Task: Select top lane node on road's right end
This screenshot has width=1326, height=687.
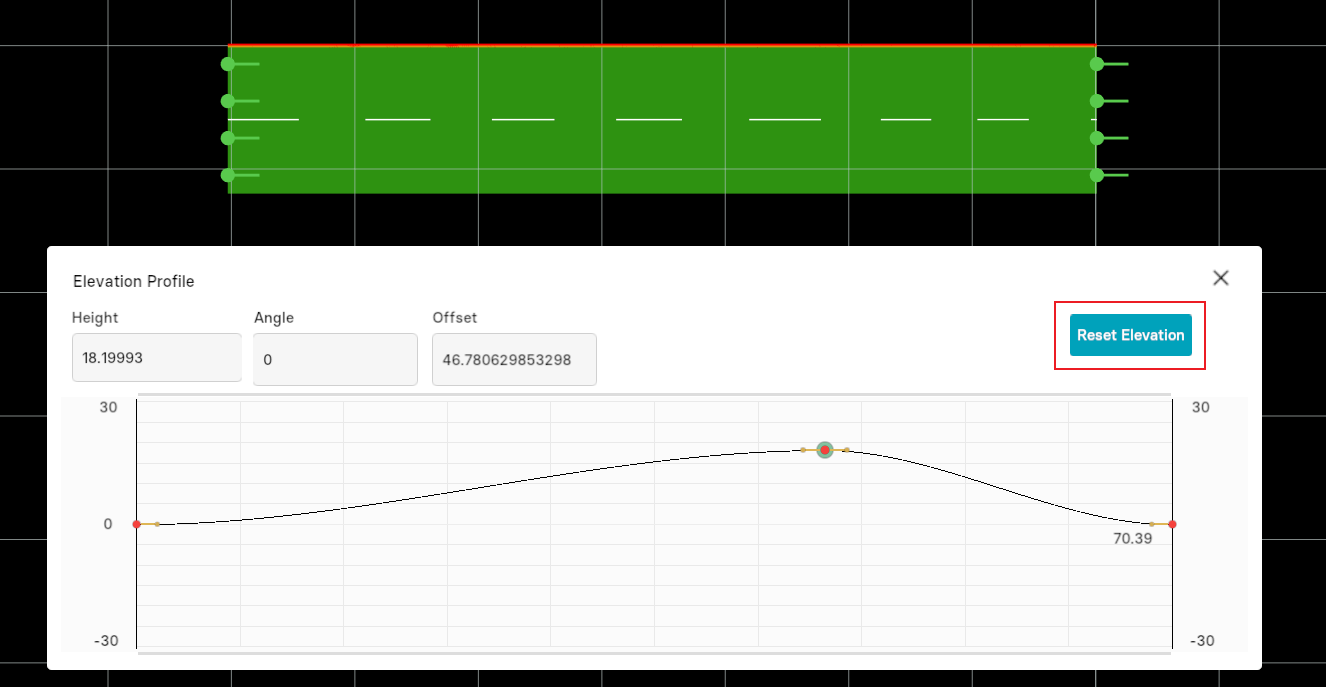Action: [1097, 64]
